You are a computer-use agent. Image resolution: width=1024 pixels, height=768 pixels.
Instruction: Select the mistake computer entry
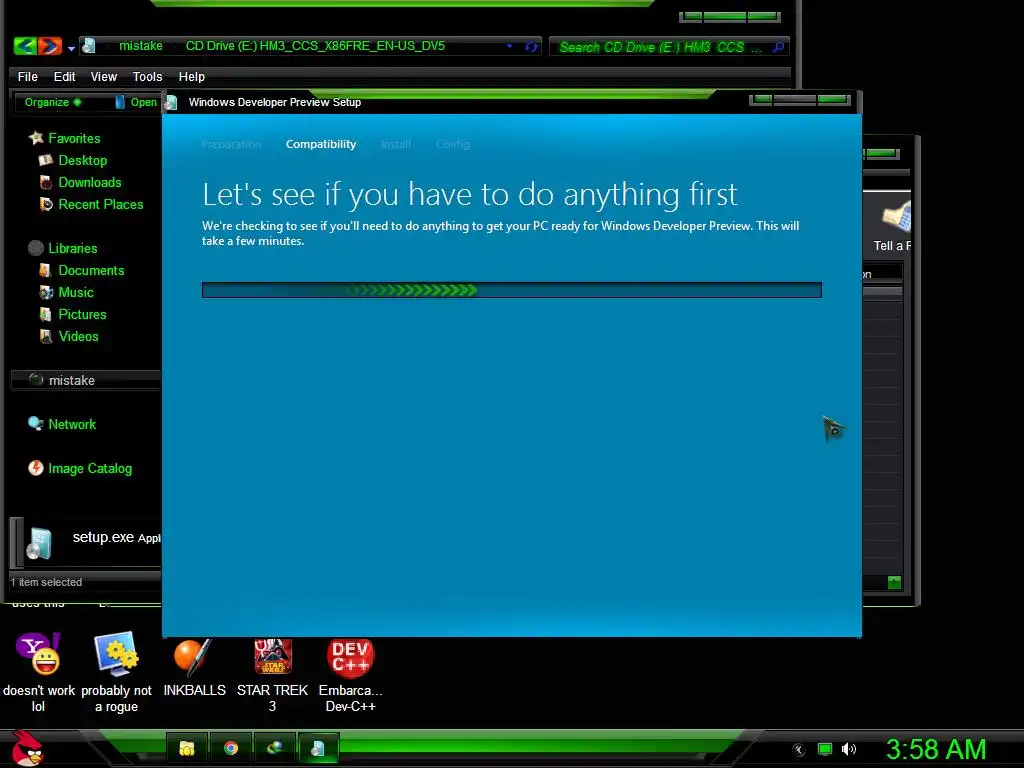point(86,380)
